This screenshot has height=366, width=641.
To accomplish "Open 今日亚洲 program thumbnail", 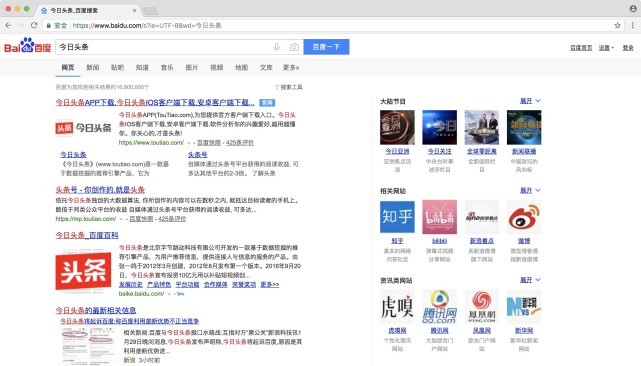I will click(x=397, y=127).
